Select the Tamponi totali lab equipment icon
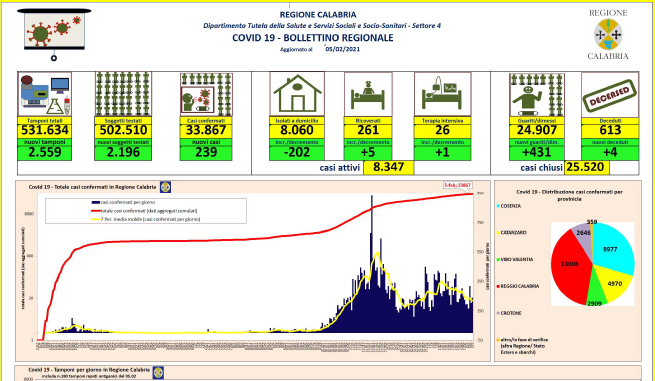655x381 pixels. 44,94
